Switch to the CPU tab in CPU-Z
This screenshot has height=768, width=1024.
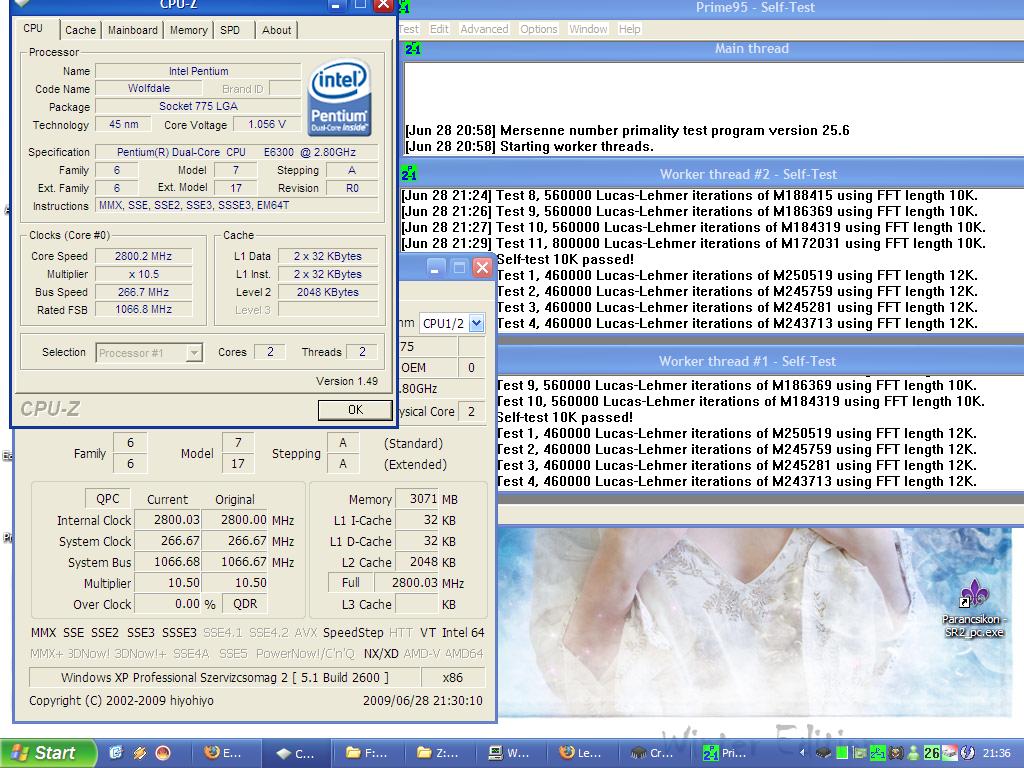33,29
